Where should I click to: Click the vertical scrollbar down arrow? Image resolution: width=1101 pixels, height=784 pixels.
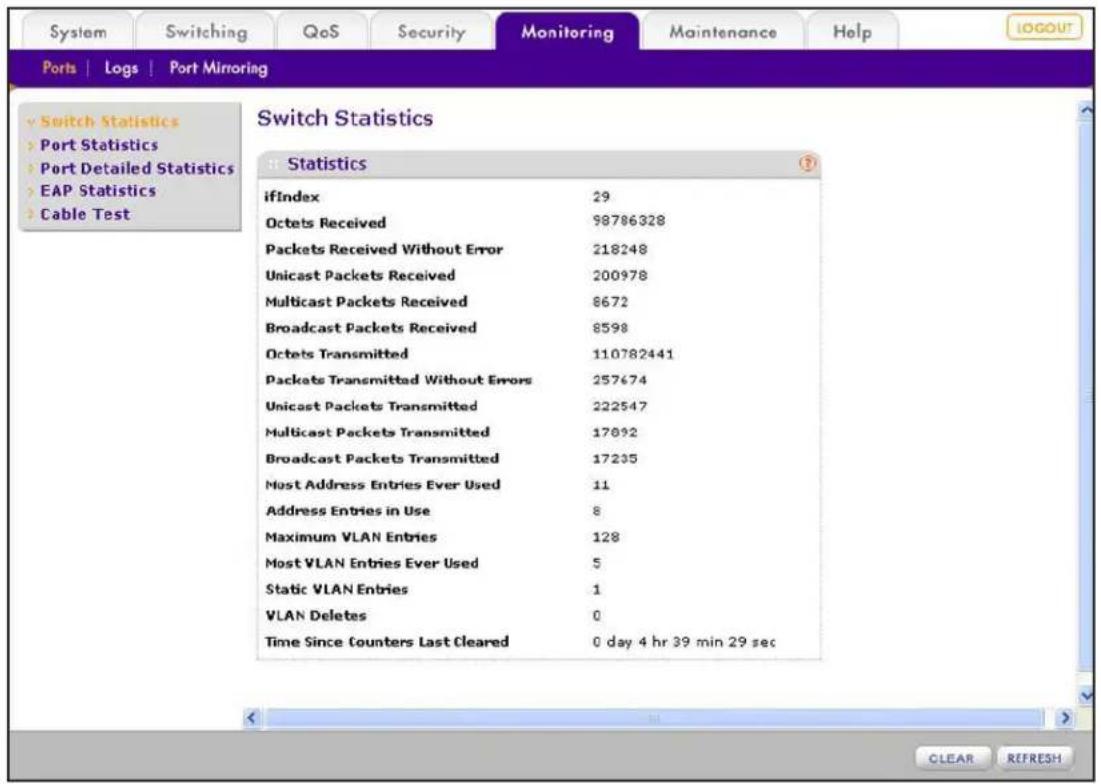pyautogui.click(x=1086, y=695)
